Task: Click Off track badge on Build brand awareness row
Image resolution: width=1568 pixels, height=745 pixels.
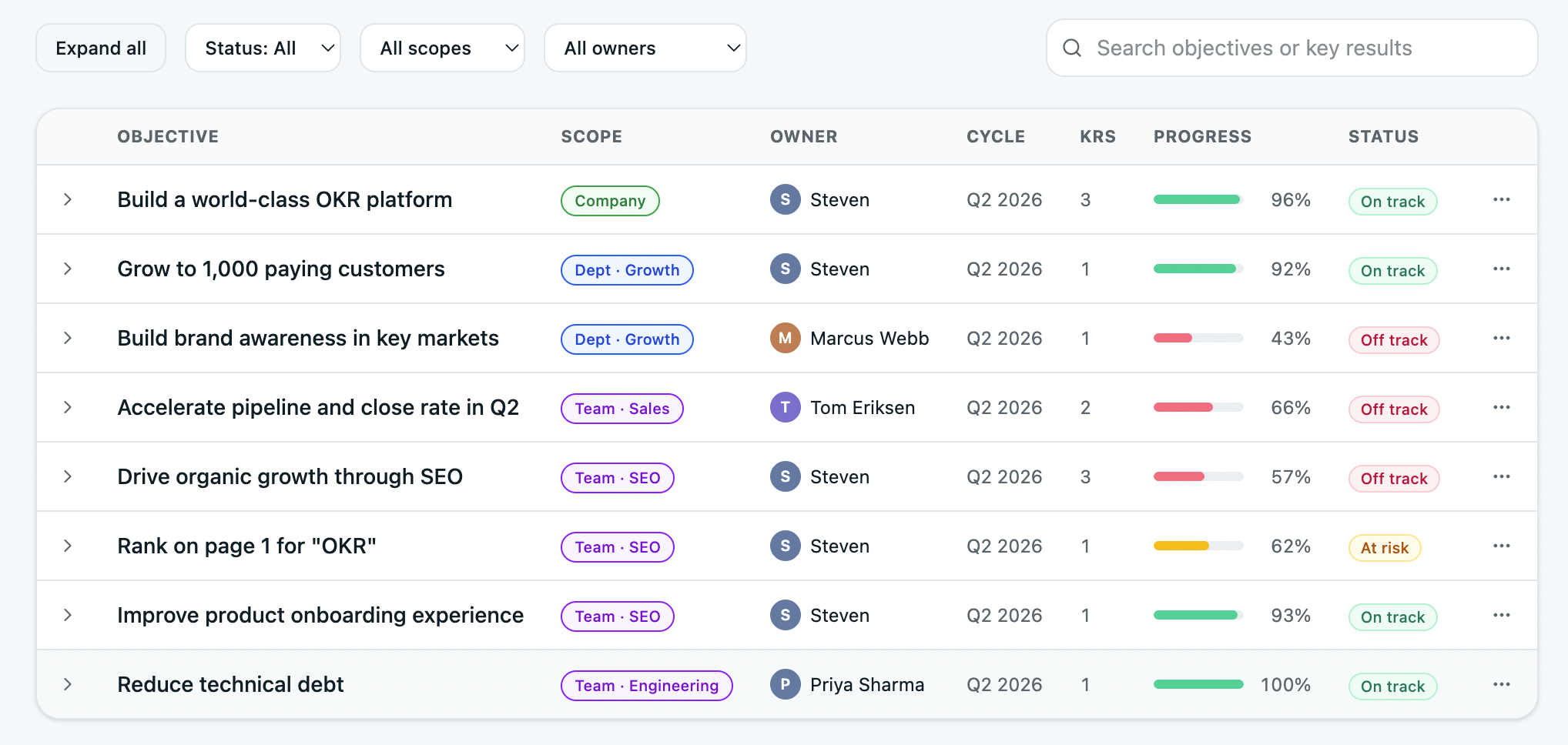Action: coord(1394,340)
